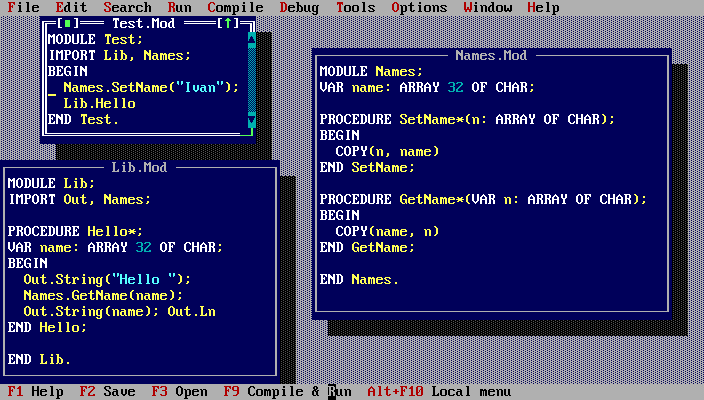Click F2 Save in the status bar
The image size is (704, 400).
[108, 392]
